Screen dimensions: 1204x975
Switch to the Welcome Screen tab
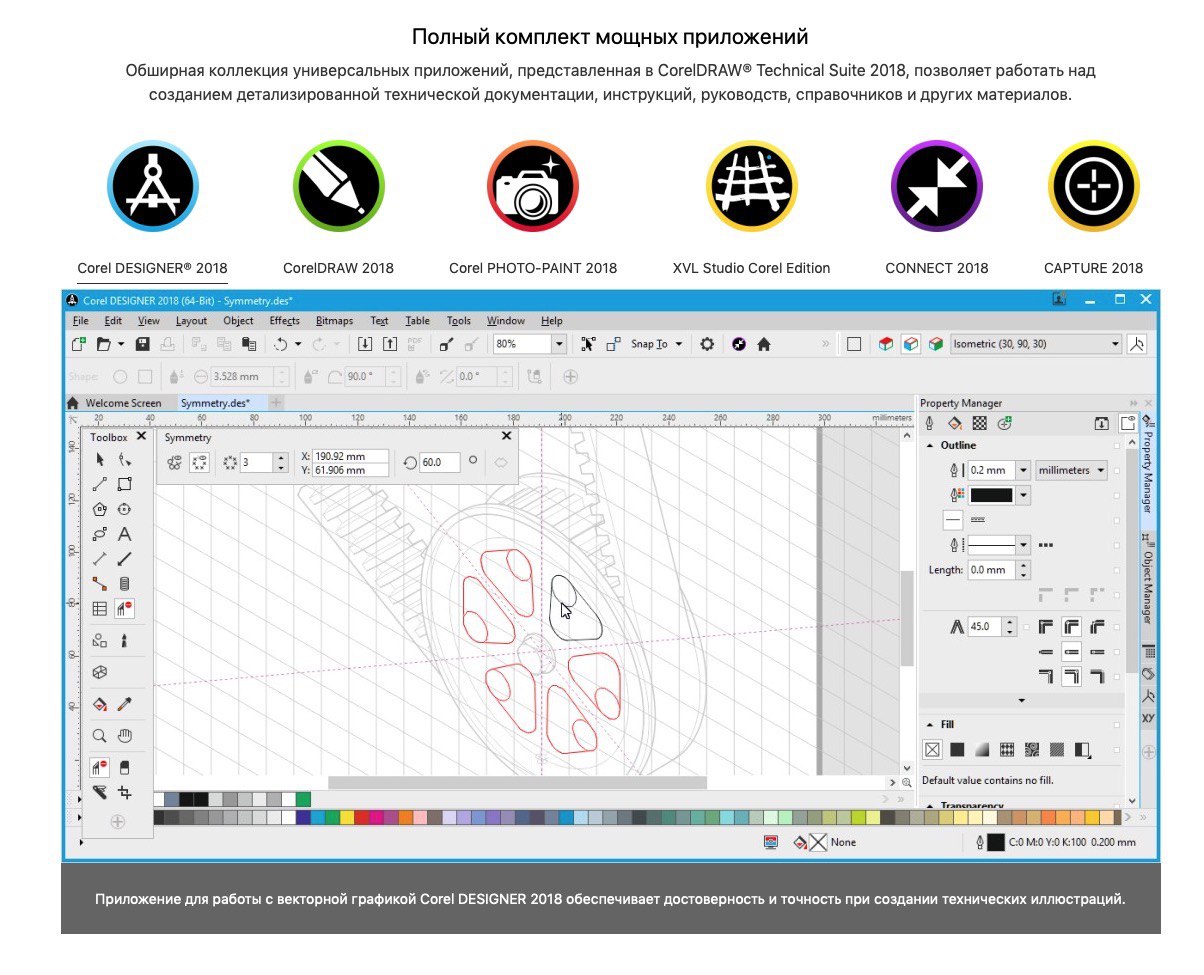[123, 403]
